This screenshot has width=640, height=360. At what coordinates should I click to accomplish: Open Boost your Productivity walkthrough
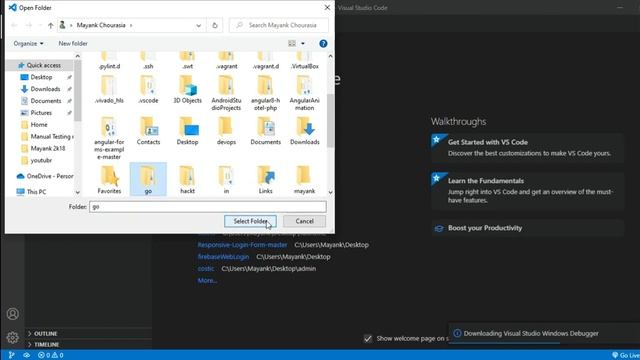click(527, 228)
